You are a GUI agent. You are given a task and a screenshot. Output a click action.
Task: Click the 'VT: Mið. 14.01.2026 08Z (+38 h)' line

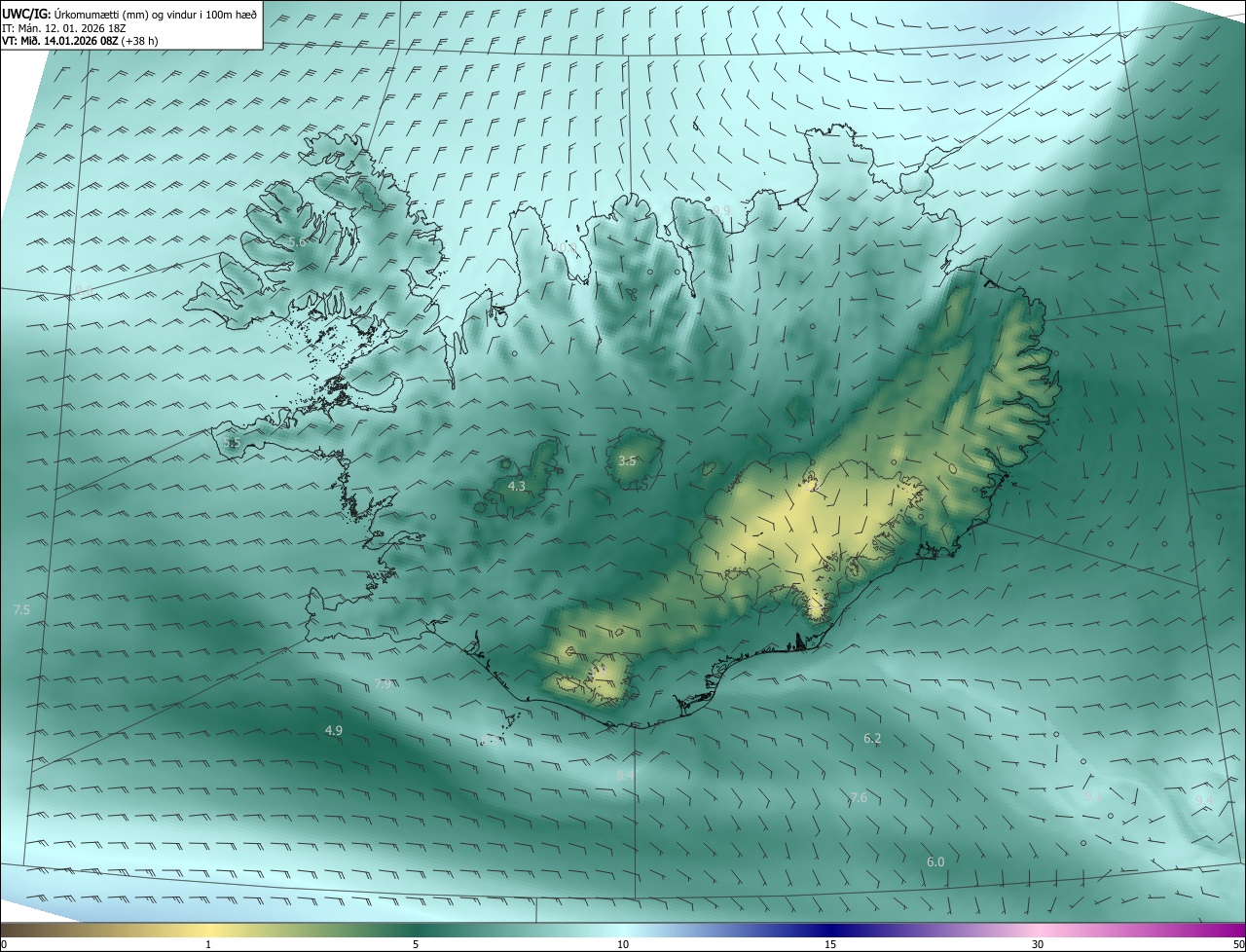80,41
